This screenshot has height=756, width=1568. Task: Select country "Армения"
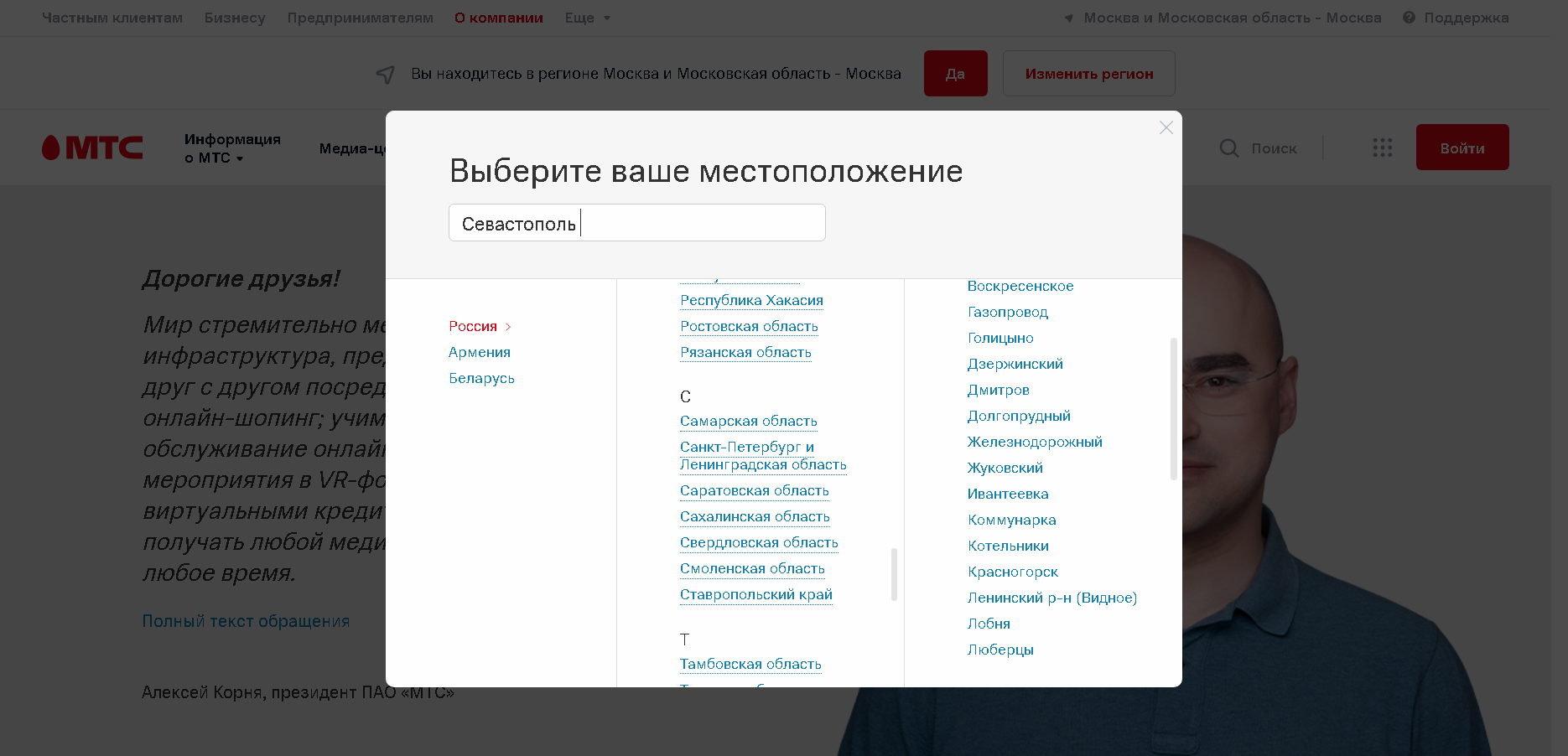click(x=480, y=352)
